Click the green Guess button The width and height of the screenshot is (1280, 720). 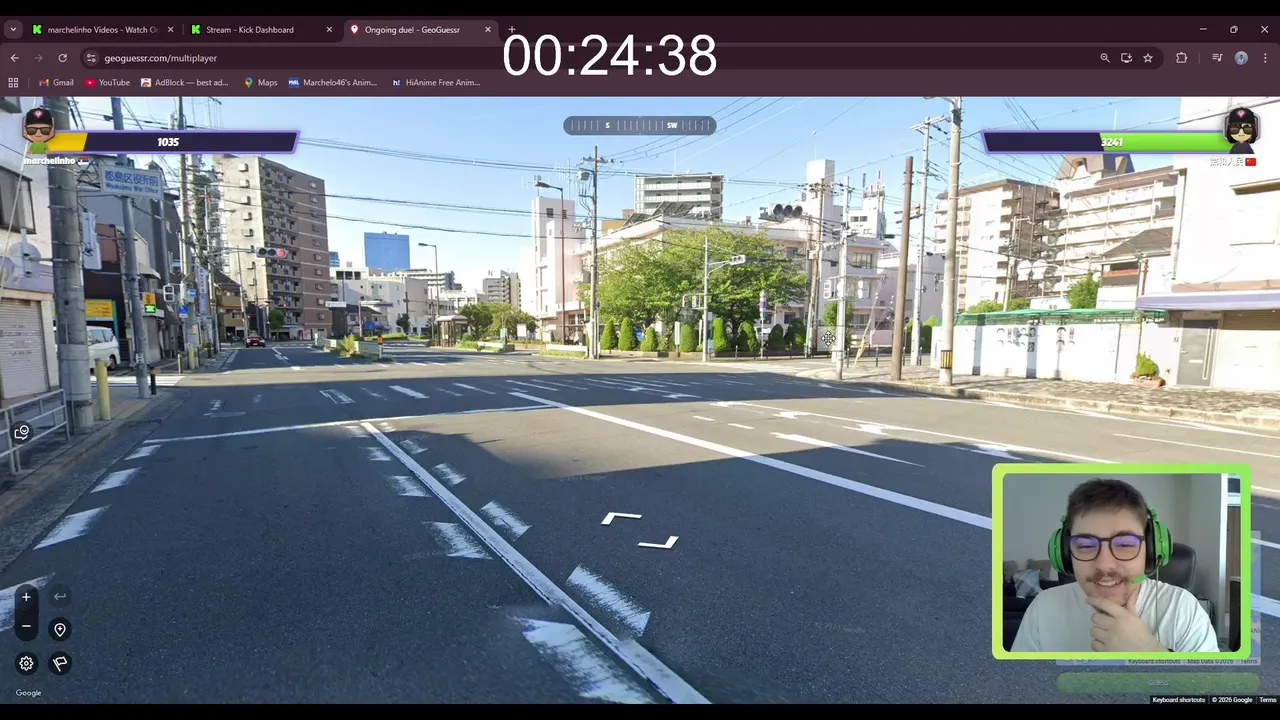pyautogui.click(x=1158, y=683)
